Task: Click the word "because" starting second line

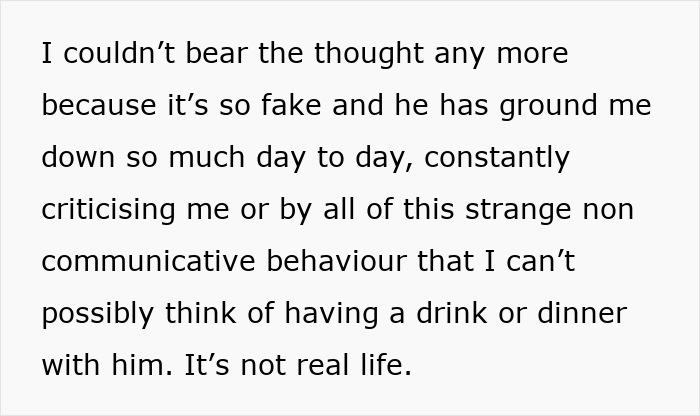Action: (x=99, y=105)
